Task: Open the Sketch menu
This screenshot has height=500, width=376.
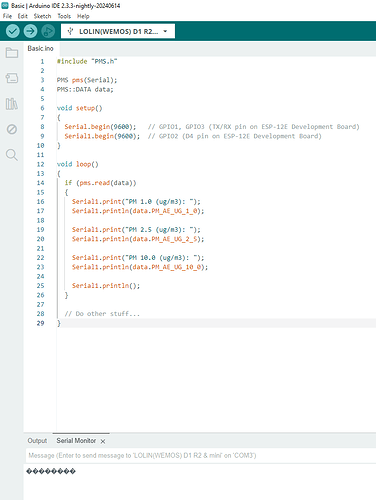Action: click(x=42, y=16)
